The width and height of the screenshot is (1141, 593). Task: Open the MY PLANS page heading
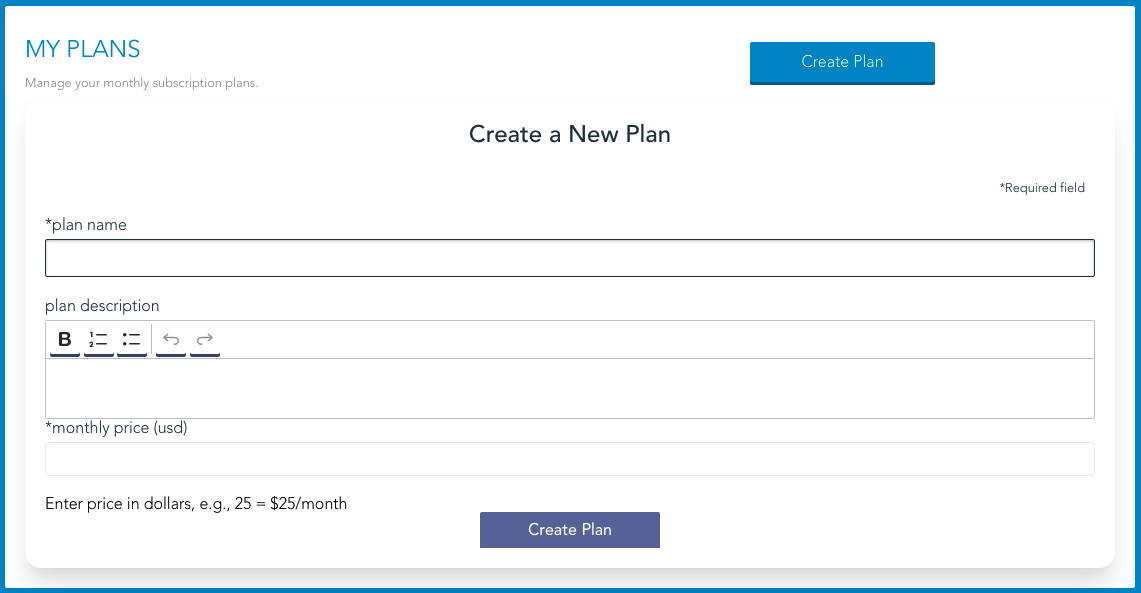pos(83,48)
